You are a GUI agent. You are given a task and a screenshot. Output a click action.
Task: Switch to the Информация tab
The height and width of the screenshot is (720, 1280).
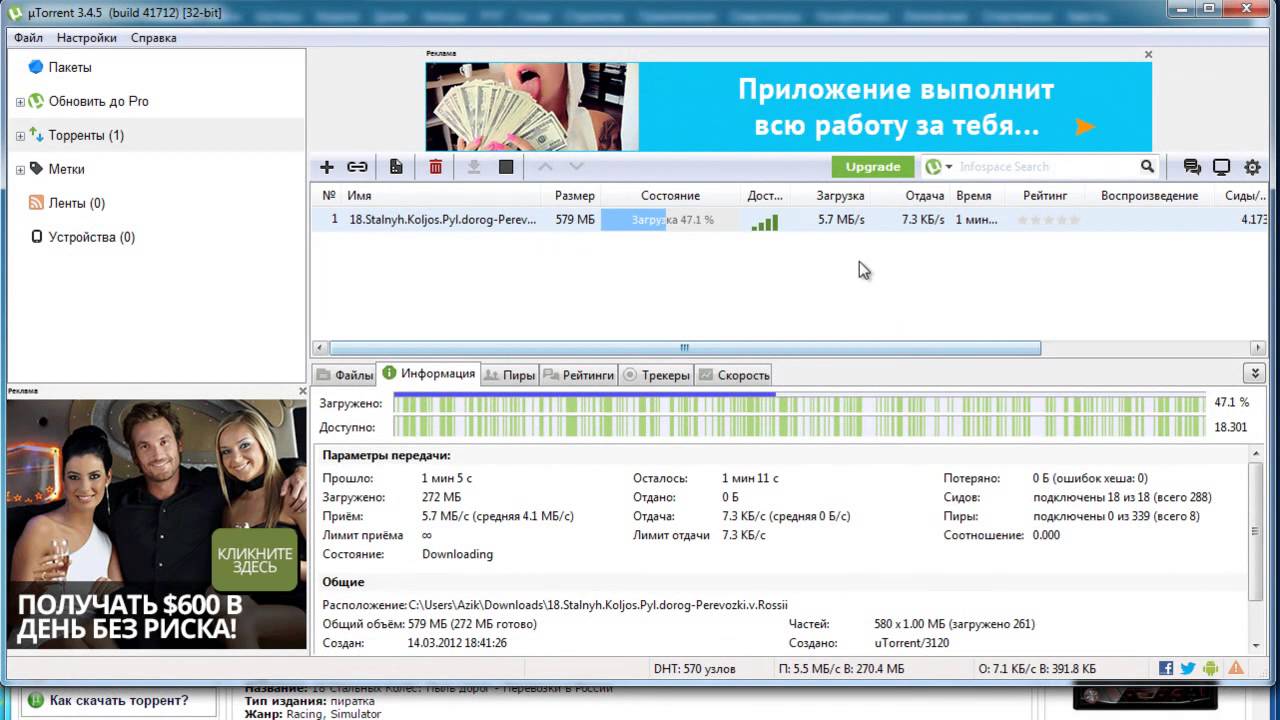click(x=428, y=374)
